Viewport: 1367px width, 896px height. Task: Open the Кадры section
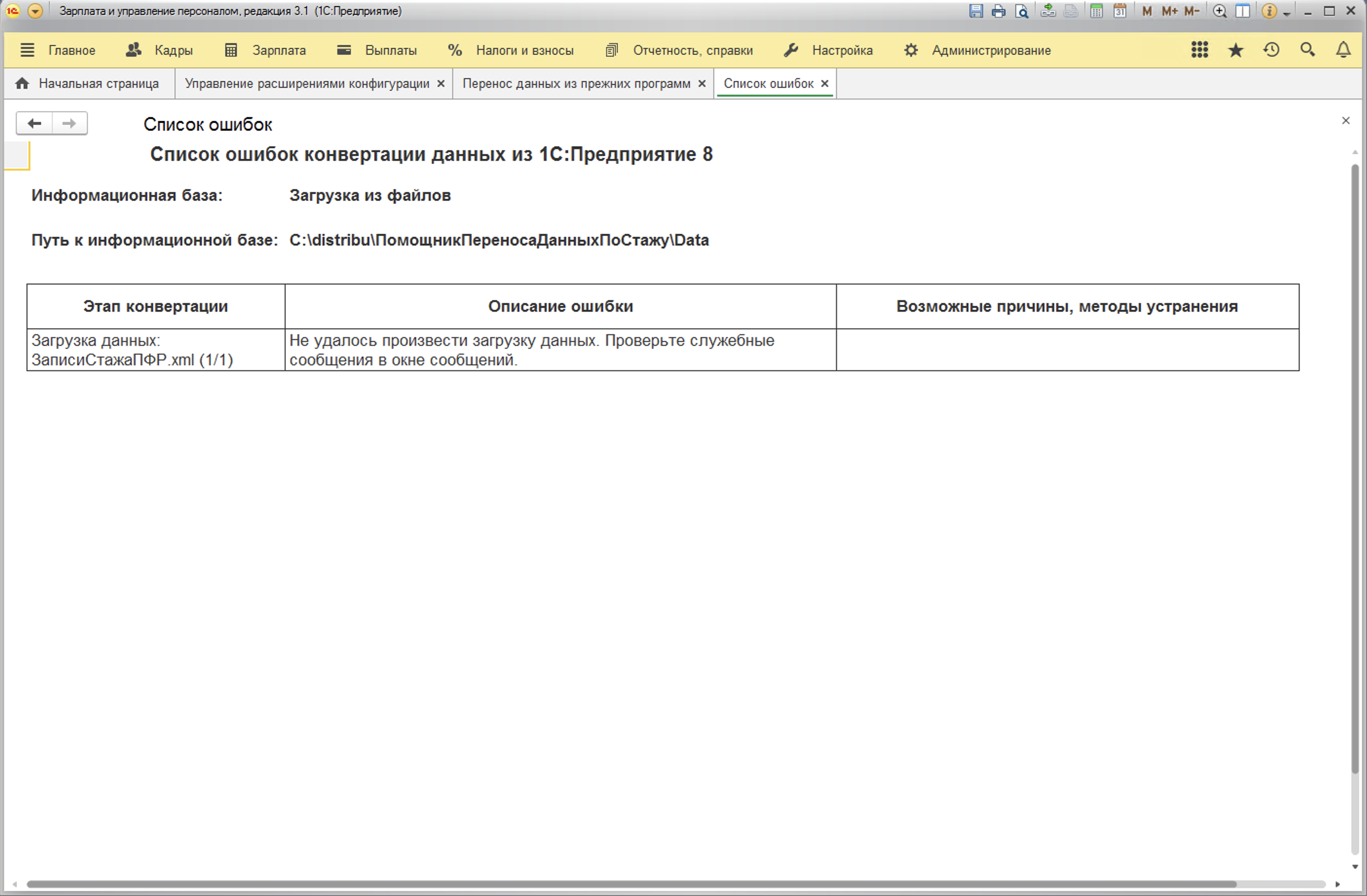click(x=159, y=51)
